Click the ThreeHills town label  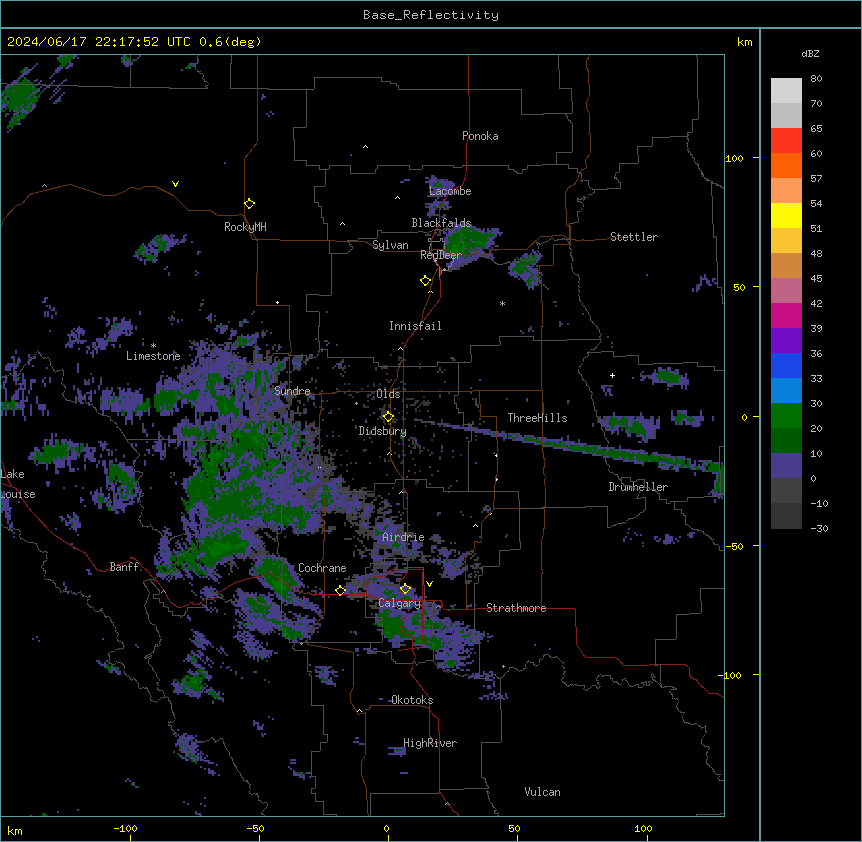pos(537,418)
